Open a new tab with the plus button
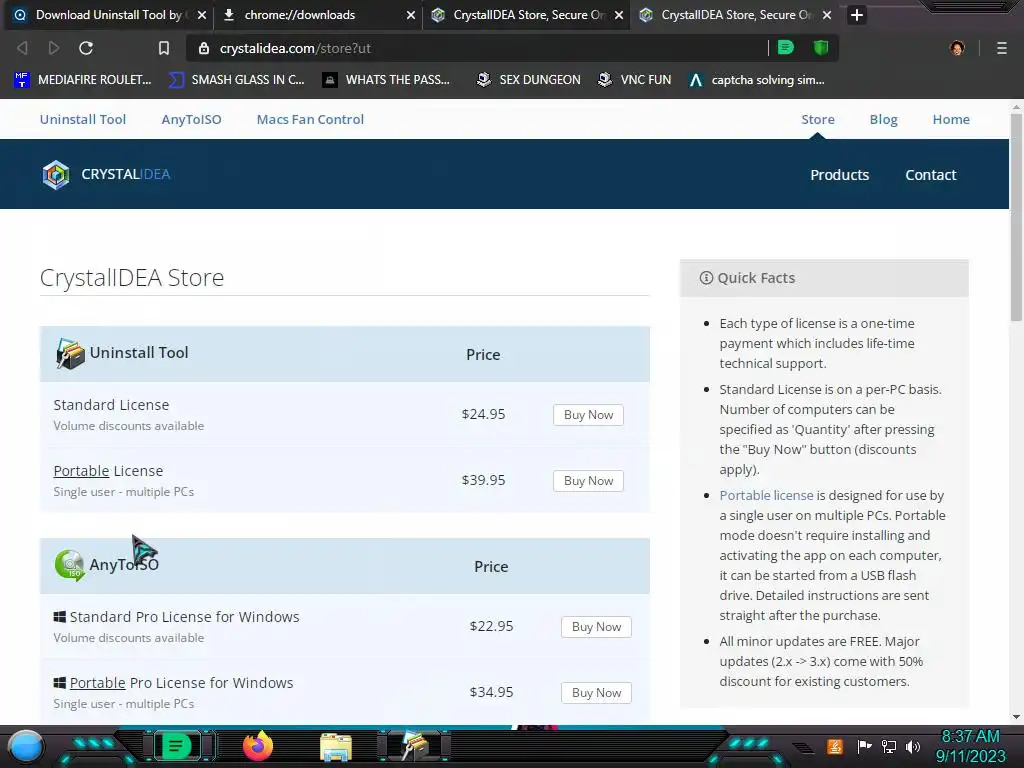The height and width of the screenshot is (768, 1024). (x=857, y=15)
